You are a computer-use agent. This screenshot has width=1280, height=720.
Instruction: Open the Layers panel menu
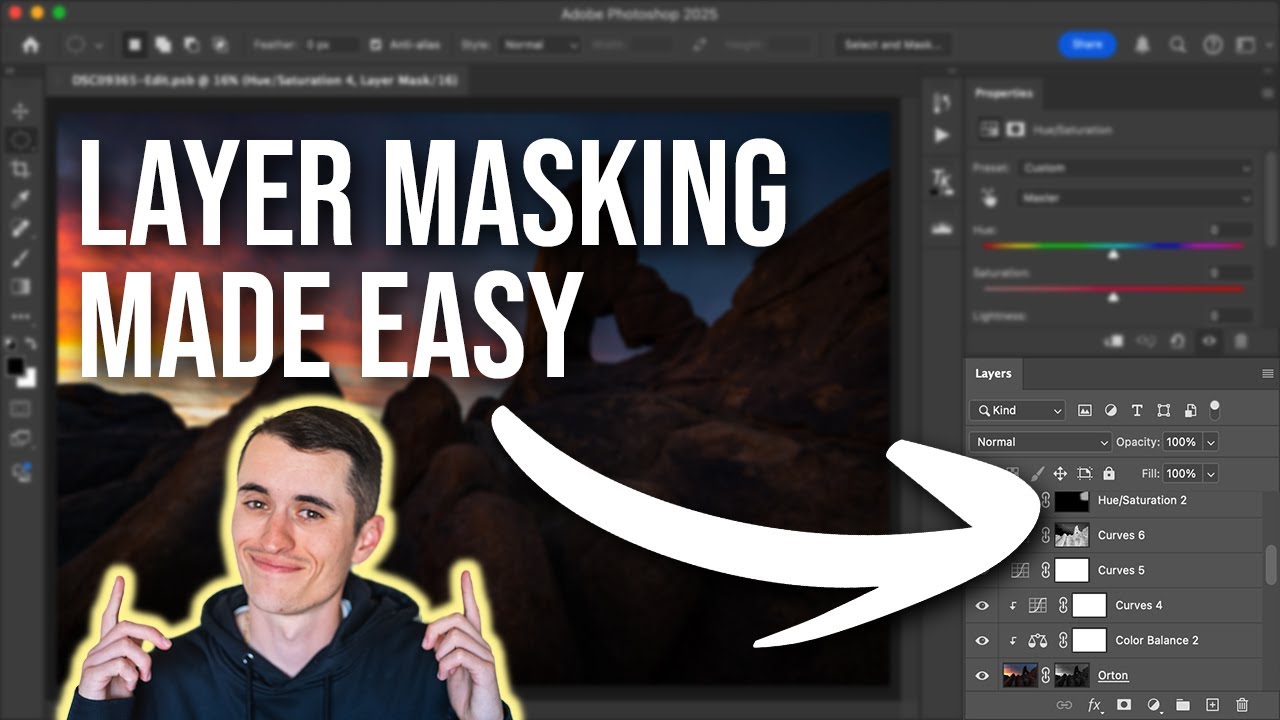1268,373
